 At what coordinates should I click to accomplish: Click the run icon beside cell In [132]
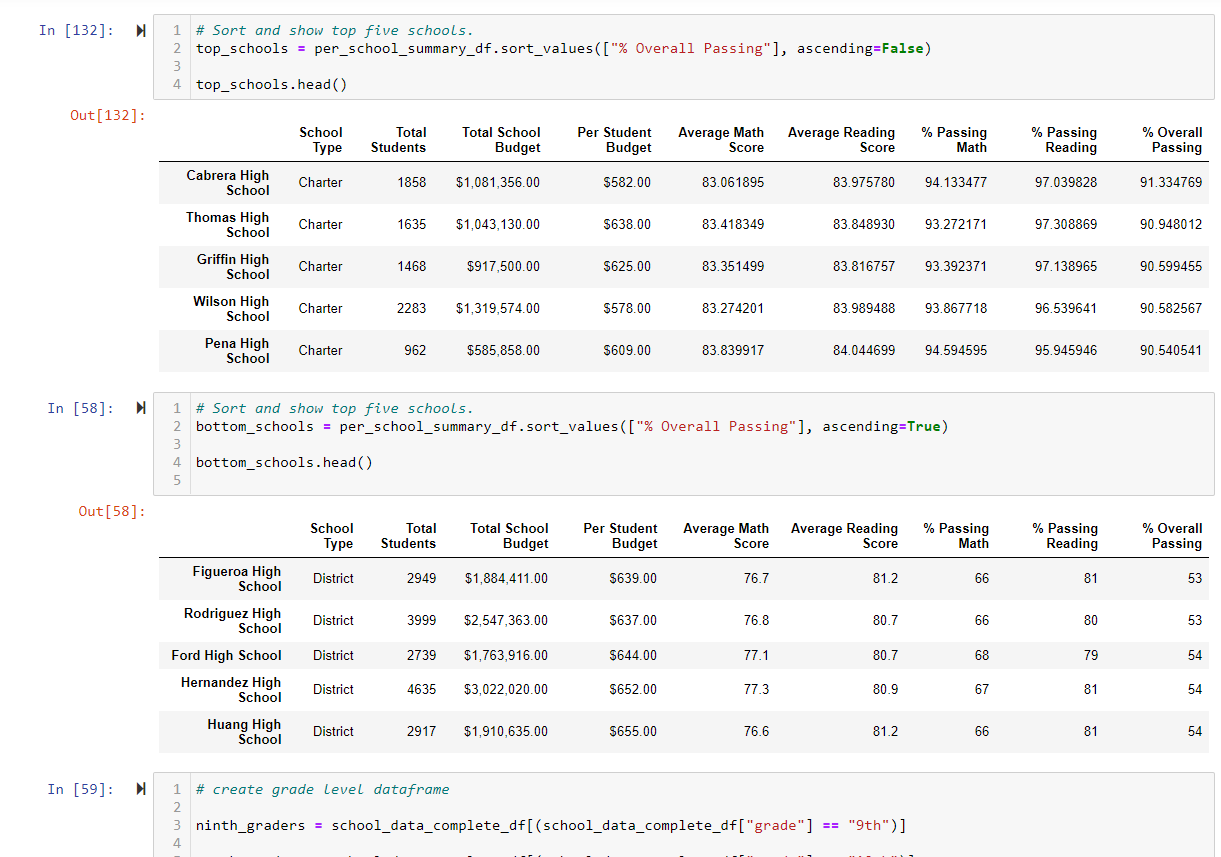click(140, 30)
